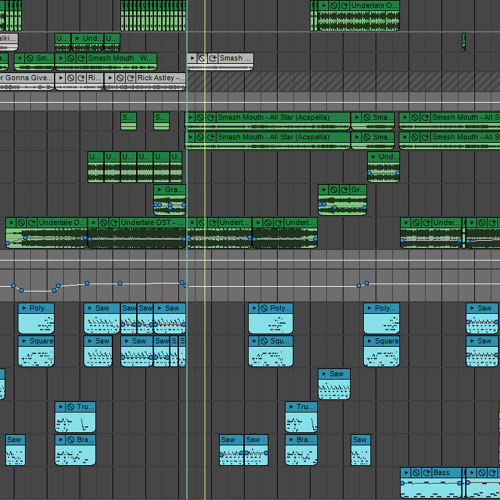The height and width of the screenshot is (500, 500).
Task: Click loop icon on top-track Undertale O... clip
Action: pyautogui.click(x=344, y=6)
